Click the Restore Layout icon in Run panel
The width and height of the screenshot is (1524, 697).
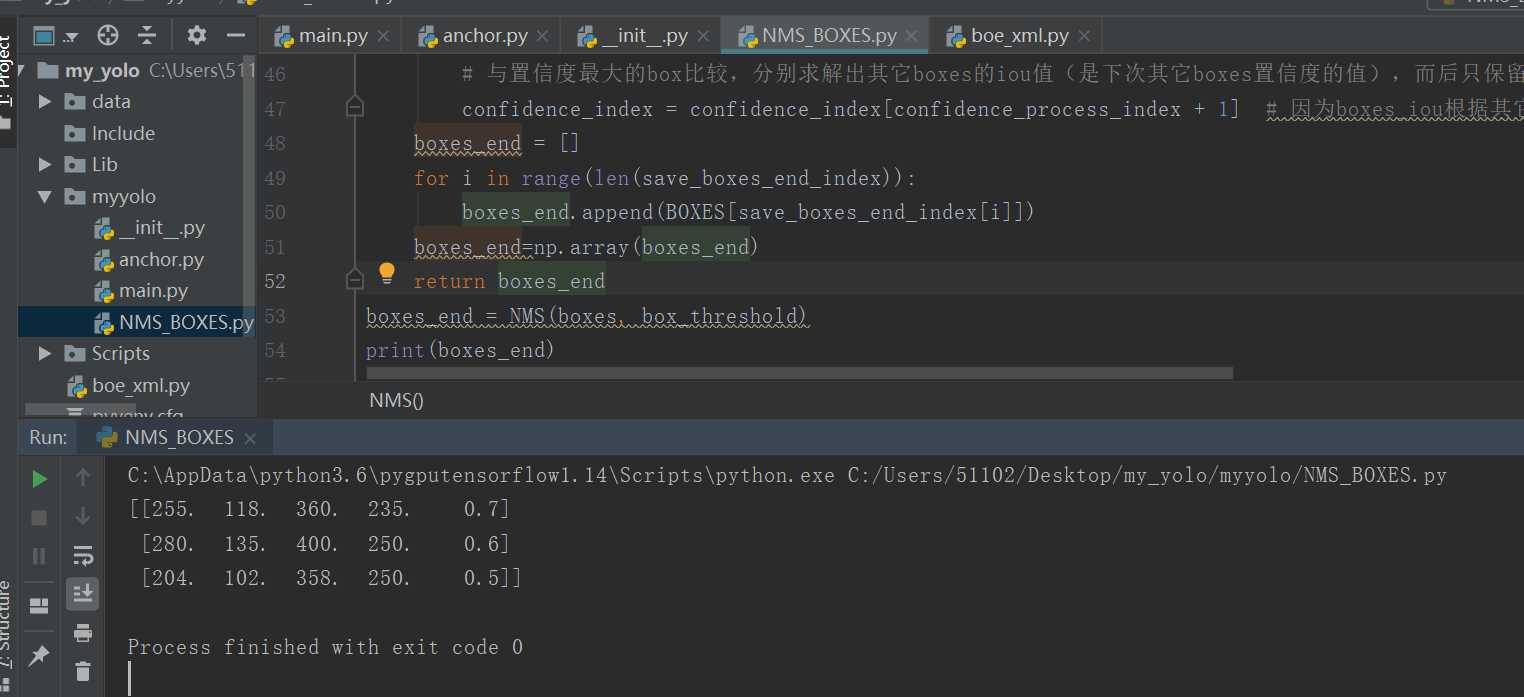click(x=40, y=606)
